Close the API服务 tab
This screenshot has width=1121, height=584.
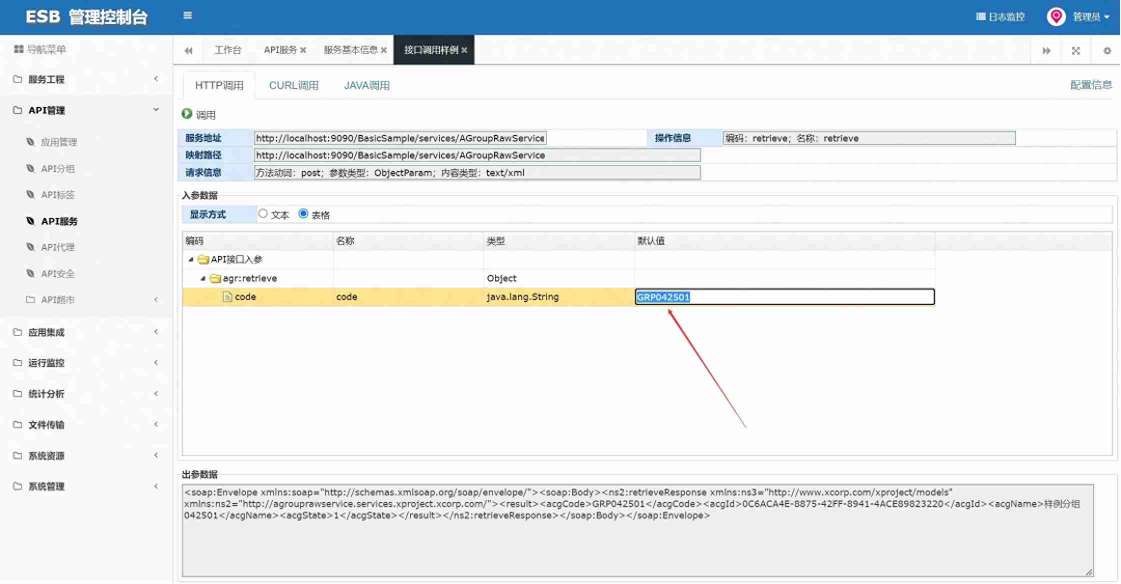303,50
